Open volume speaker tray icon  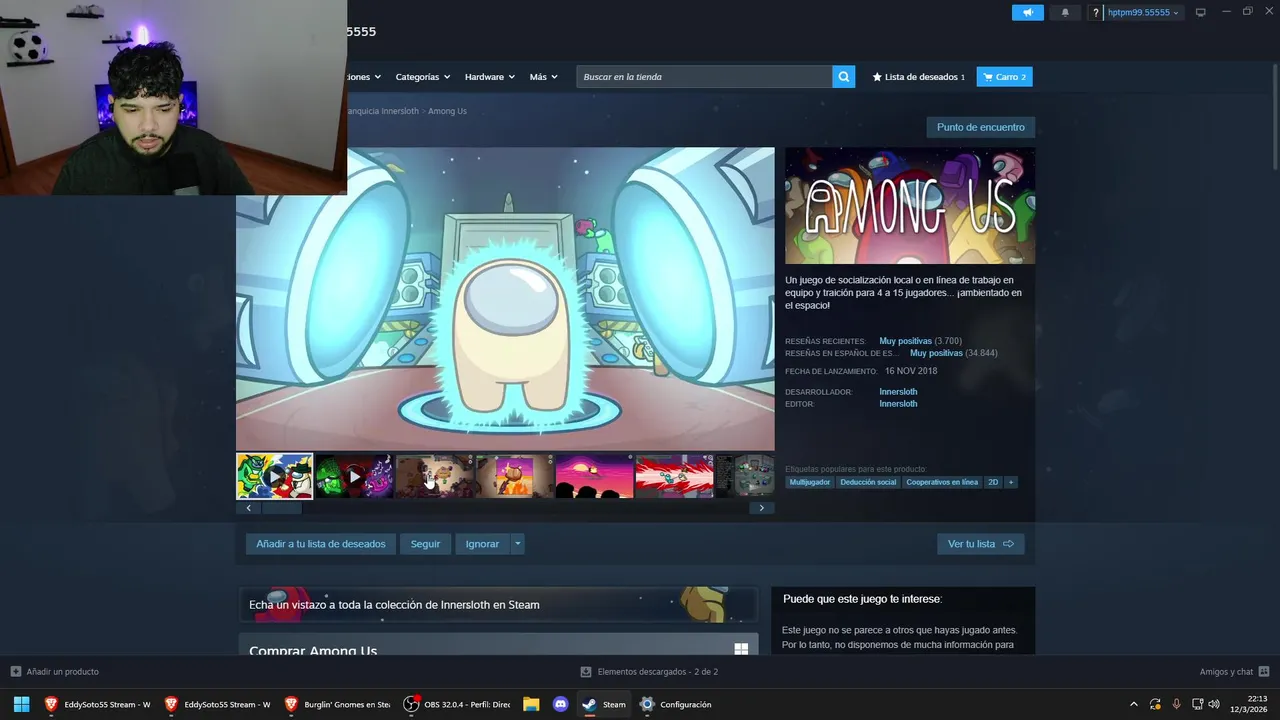point(1214,704)
